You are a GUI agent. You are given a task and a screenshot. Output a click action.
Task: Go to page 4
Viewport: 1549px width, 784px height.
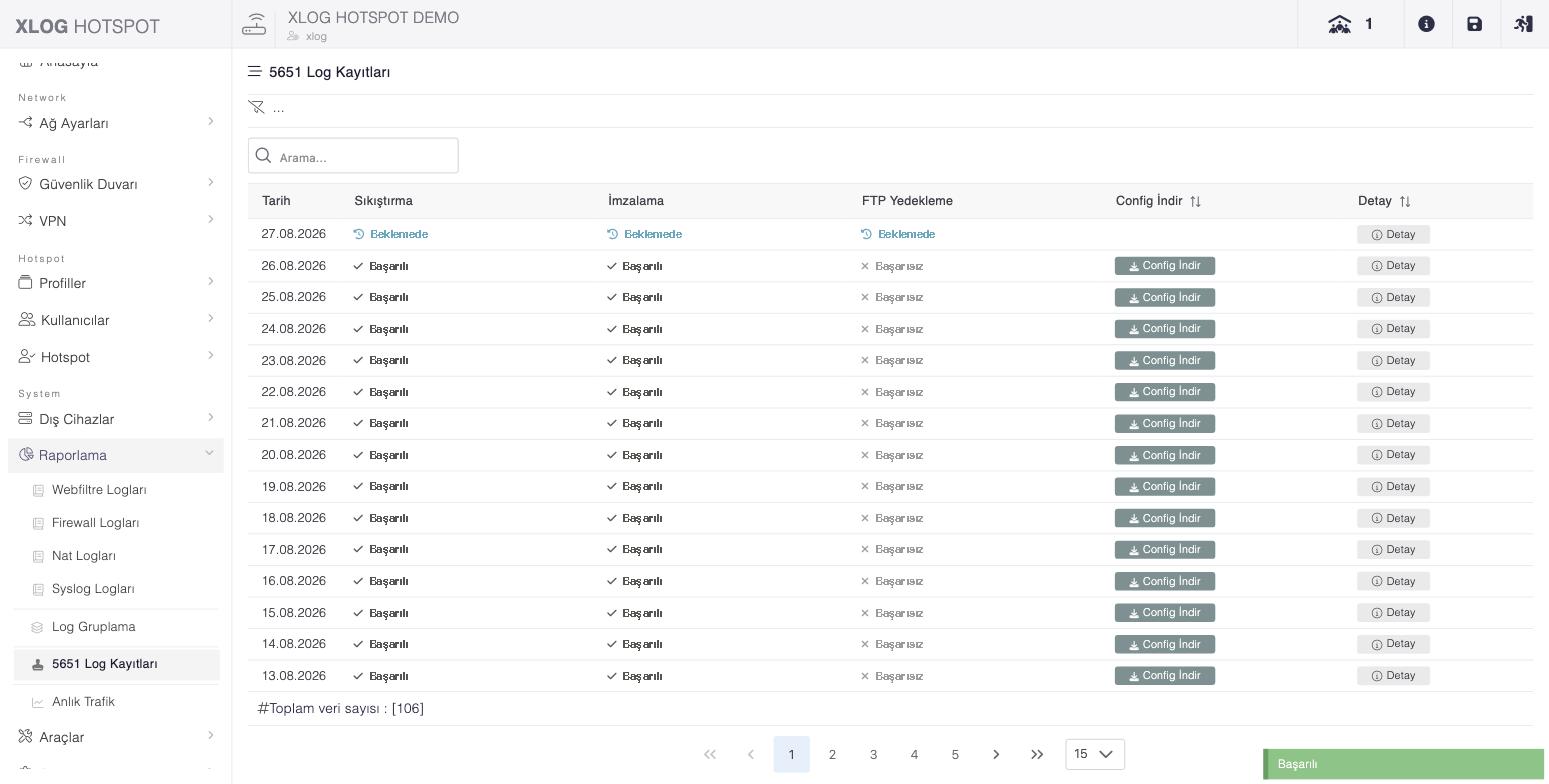pos(914,755)
